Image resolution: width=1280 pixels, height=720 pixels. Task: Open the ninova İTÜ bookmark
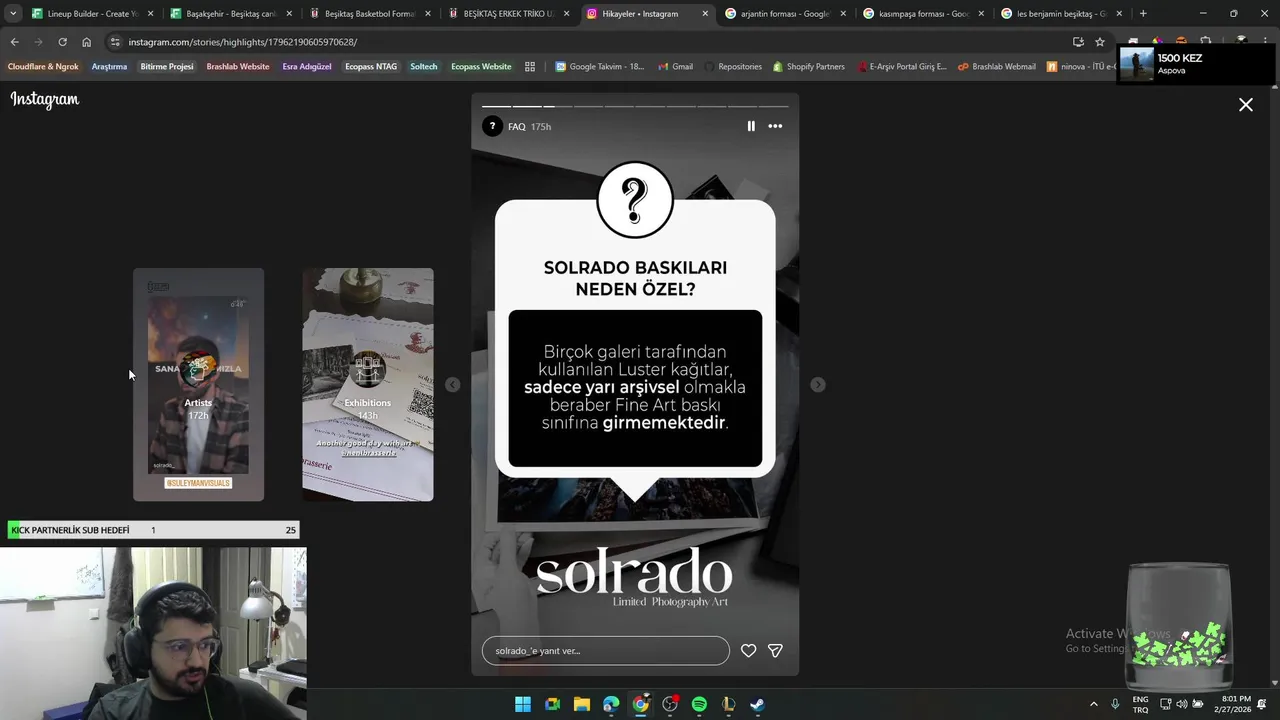click(x=1081, y=67)
